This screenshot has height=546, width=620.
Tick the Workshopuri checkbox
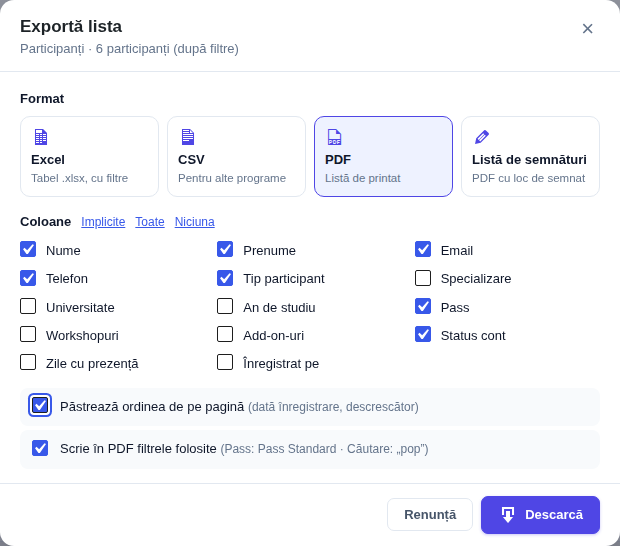coord(28,334)
